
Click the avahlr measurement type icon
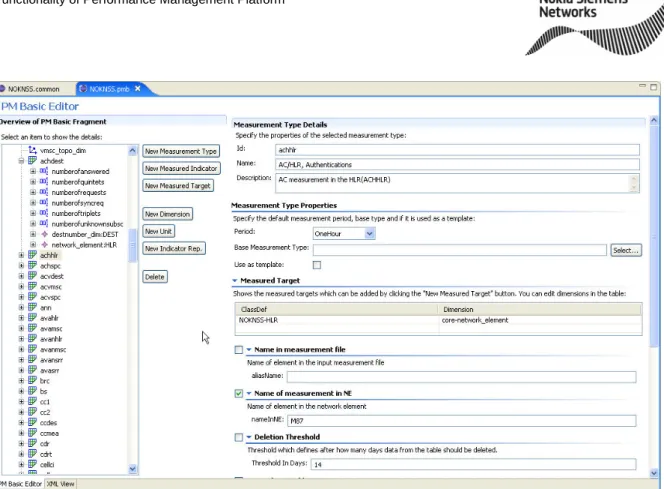tap(33, 318)
